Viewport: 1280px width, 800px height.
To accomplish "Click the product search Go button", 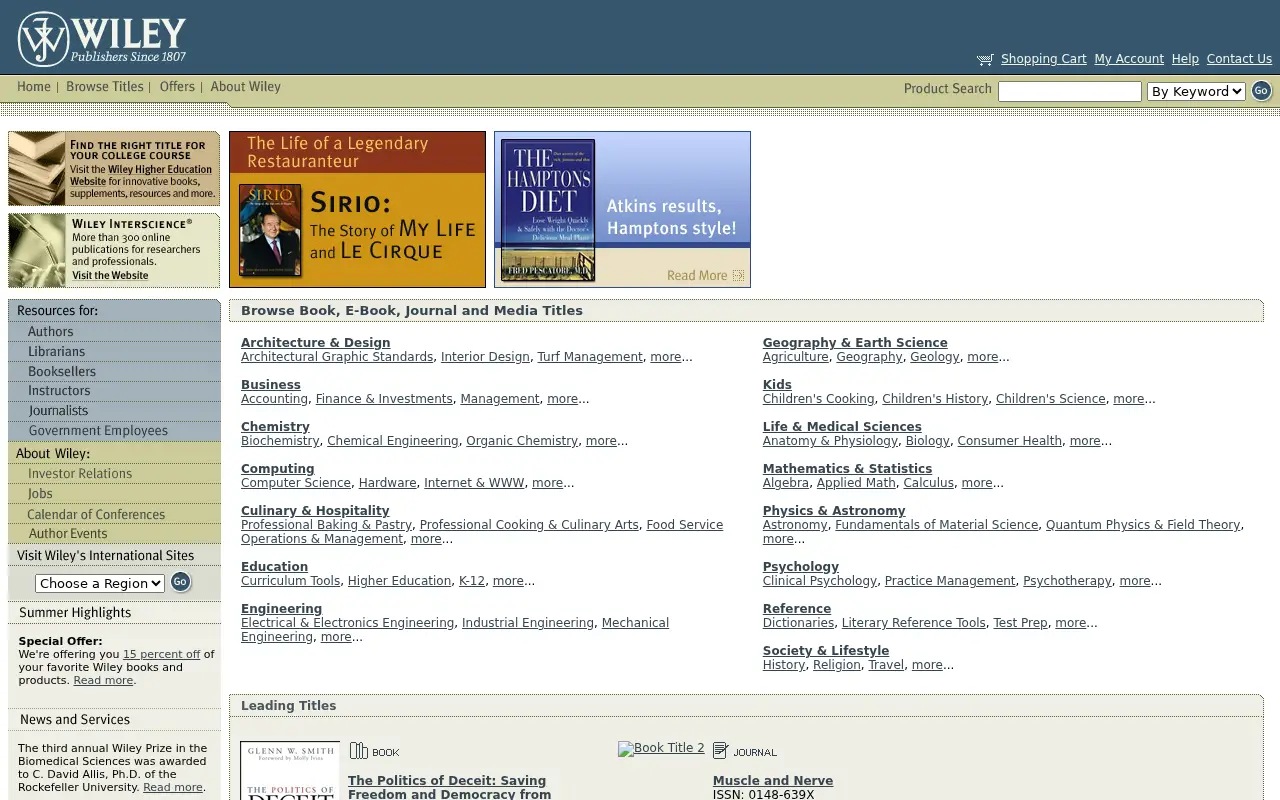I will click(x=1261, y=91).
